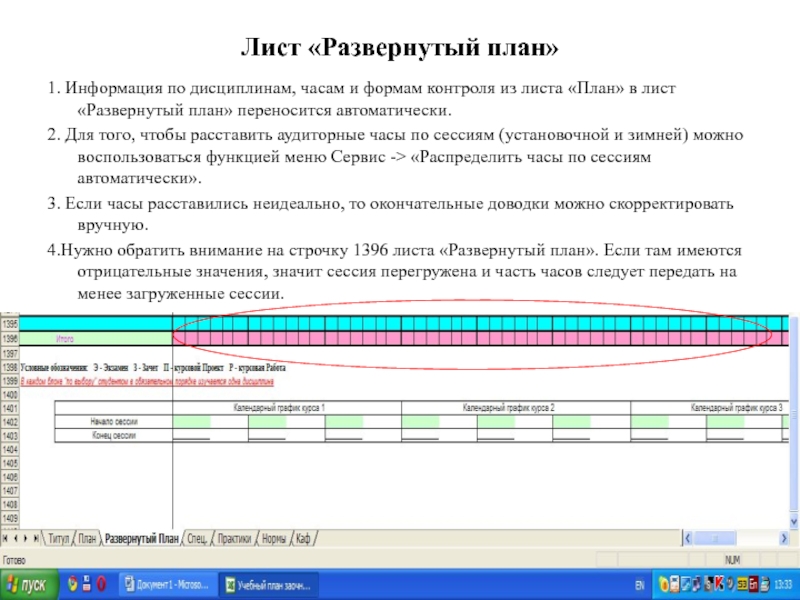Jump to the last sheet tab arrow
Viewport: 800px width, 600px height.
36,539
